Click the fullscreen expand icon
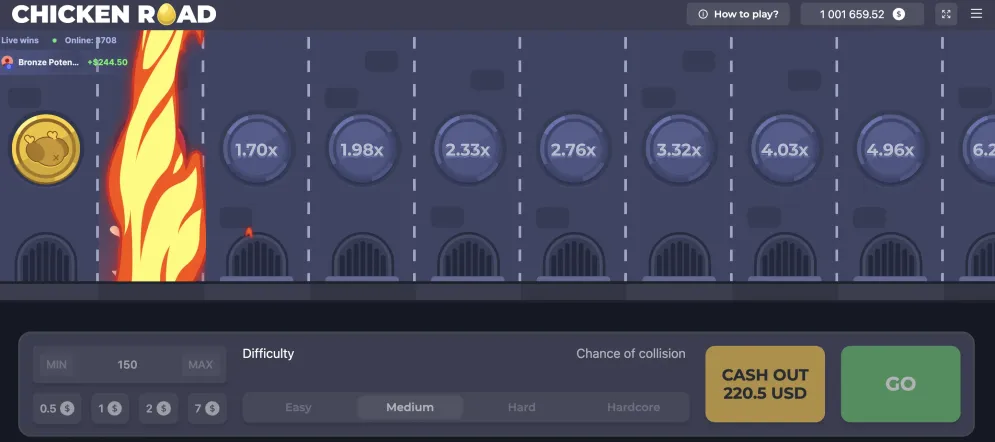The image size is (995, 442). click(946, 14)
